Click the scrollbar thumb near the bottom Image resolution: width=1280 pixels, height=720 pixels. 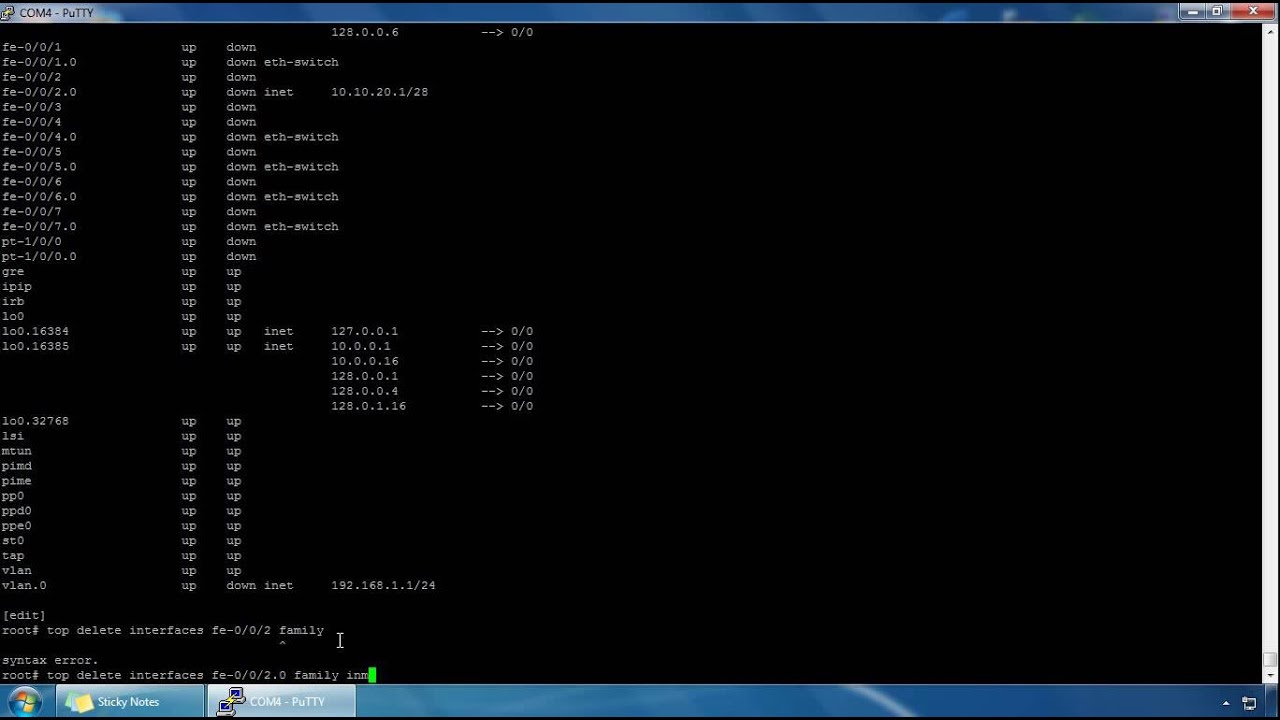click(x=1270, y=659)
